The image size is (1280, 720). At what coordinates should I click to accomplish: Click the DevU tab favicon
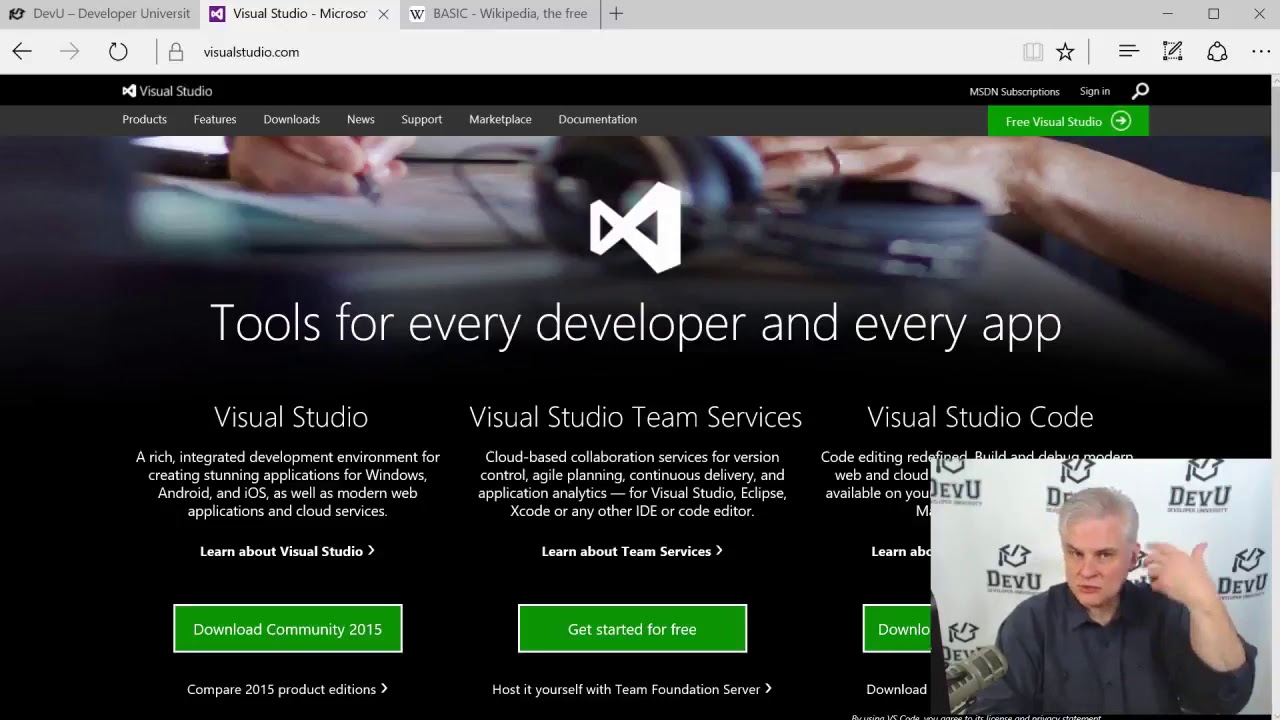pos(17,14)
